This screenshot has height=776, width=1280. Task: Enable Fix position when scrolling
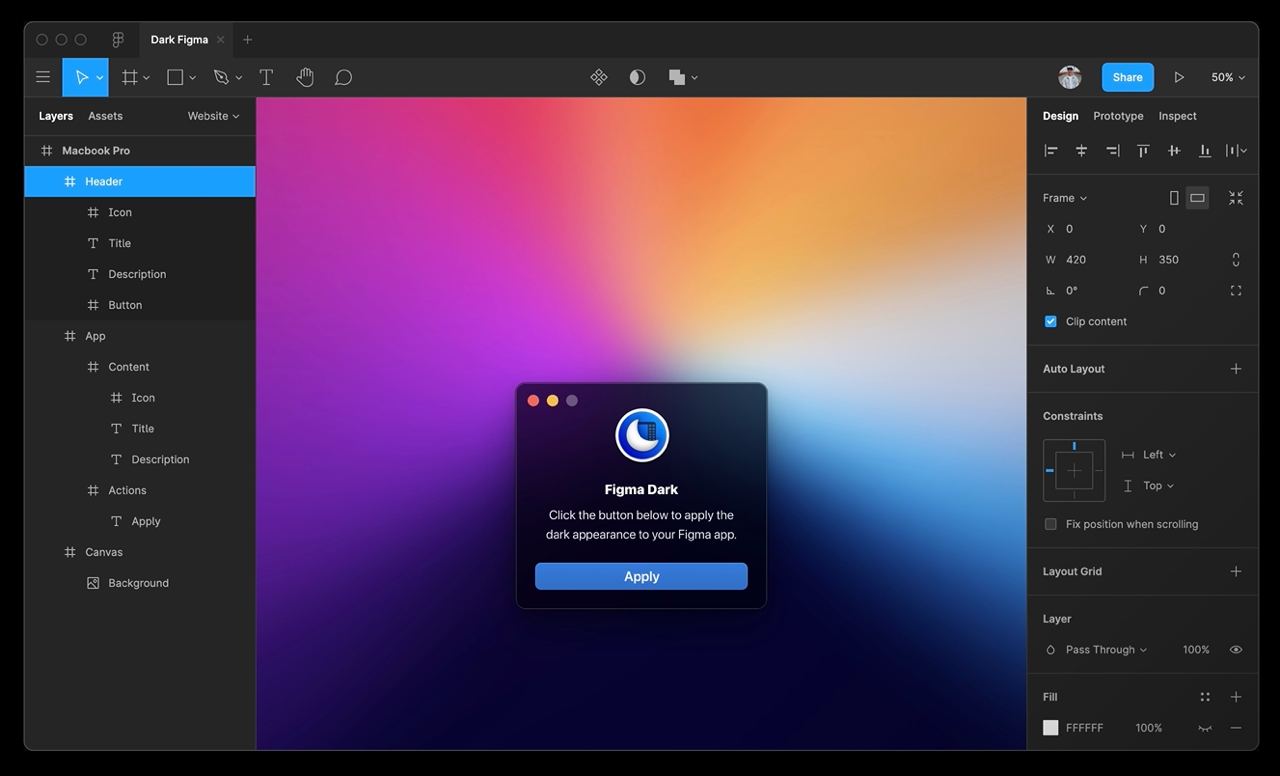tap(1050, 524)
